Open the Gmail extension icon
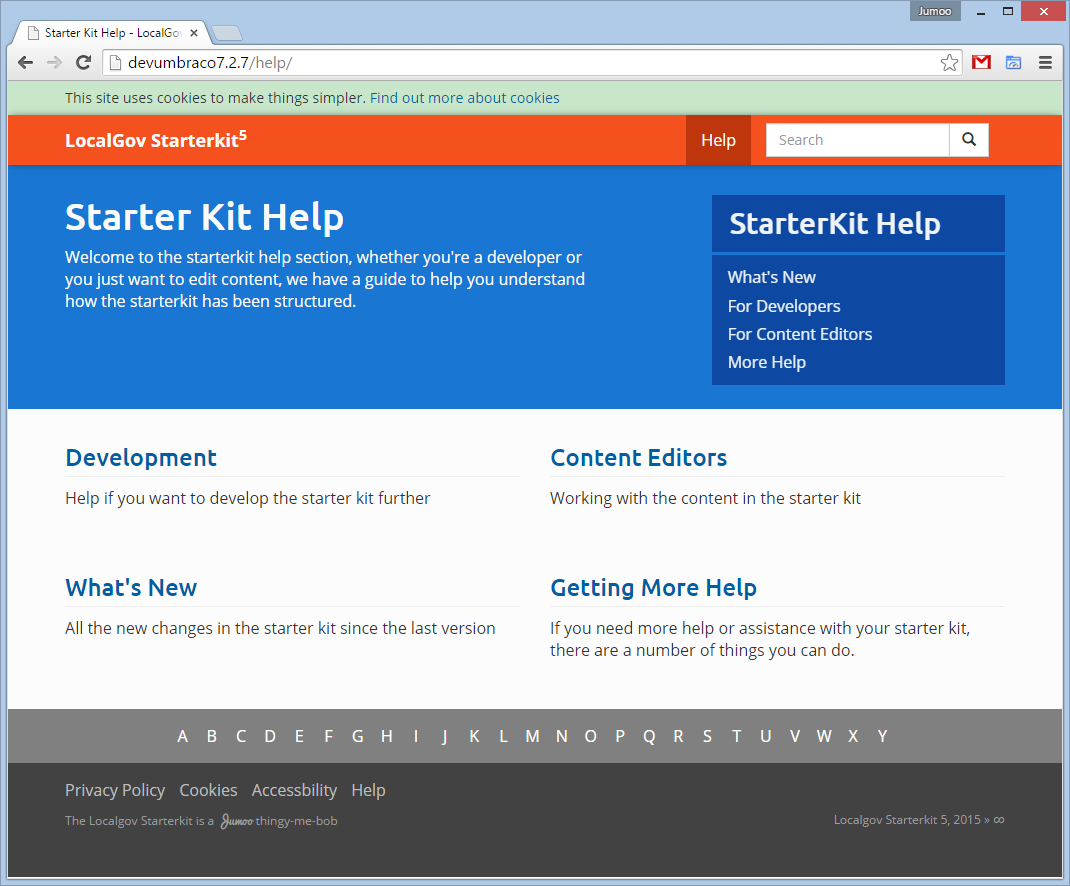The height and width of the screenshot is (886, 1070). 981,63
